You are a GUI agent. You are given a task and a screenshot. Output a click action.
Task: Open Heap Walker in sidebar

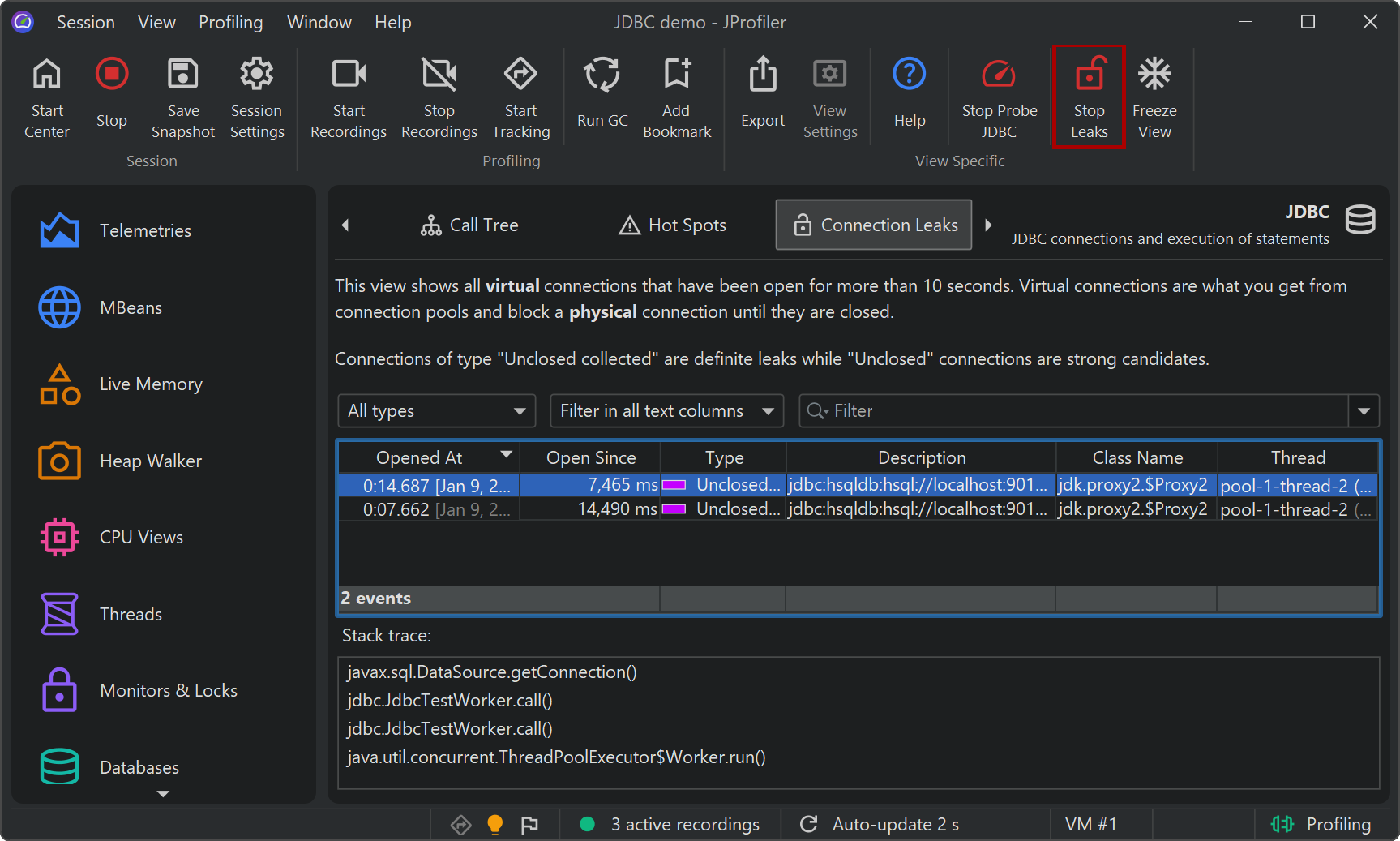click(x=150, y=461)
